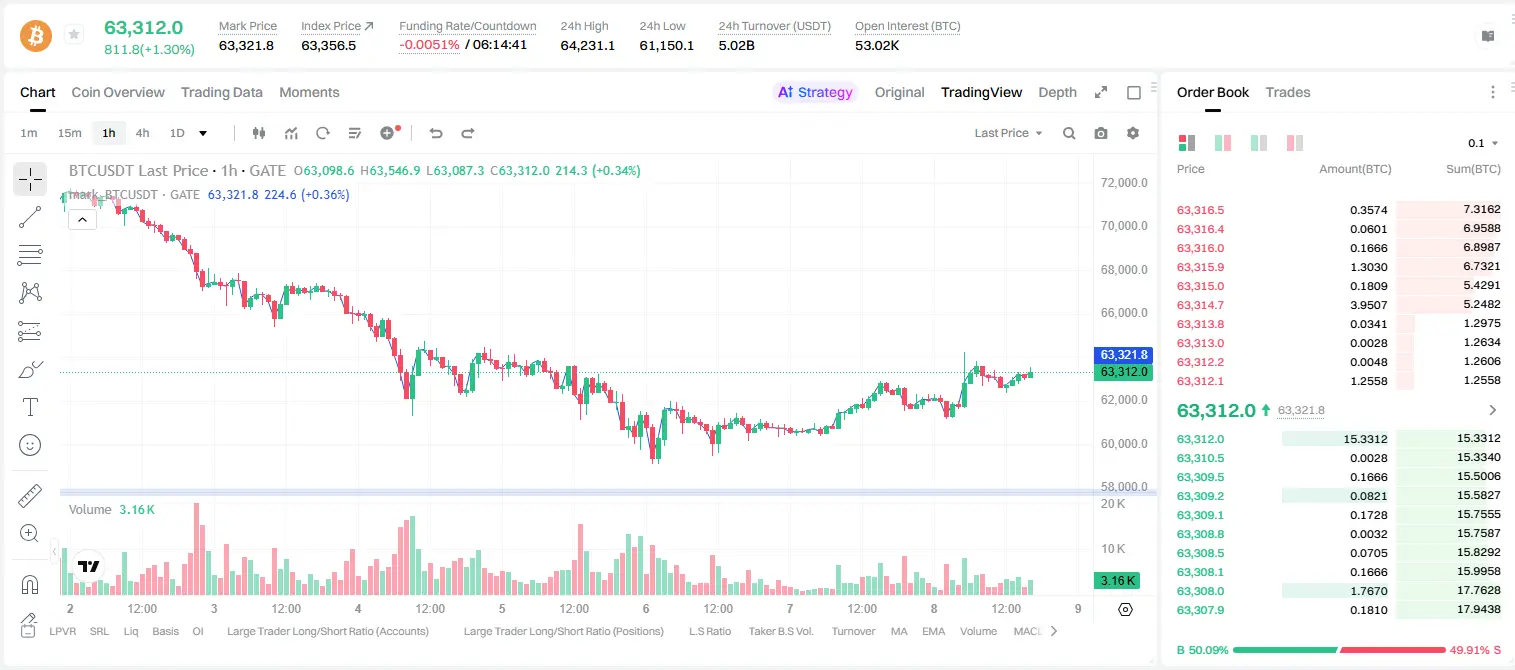The image size is (1515, 670).
Task: Show buy and sell order book view
Action: pos(1187,143)
